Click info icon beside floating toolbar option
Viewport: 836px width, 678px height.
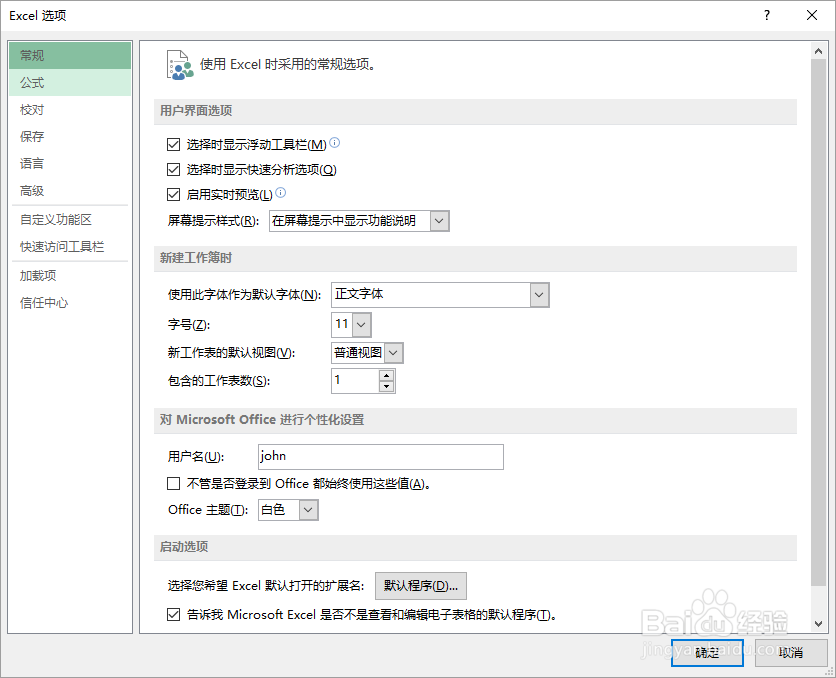pyautogui.click(x=334, y=143)
